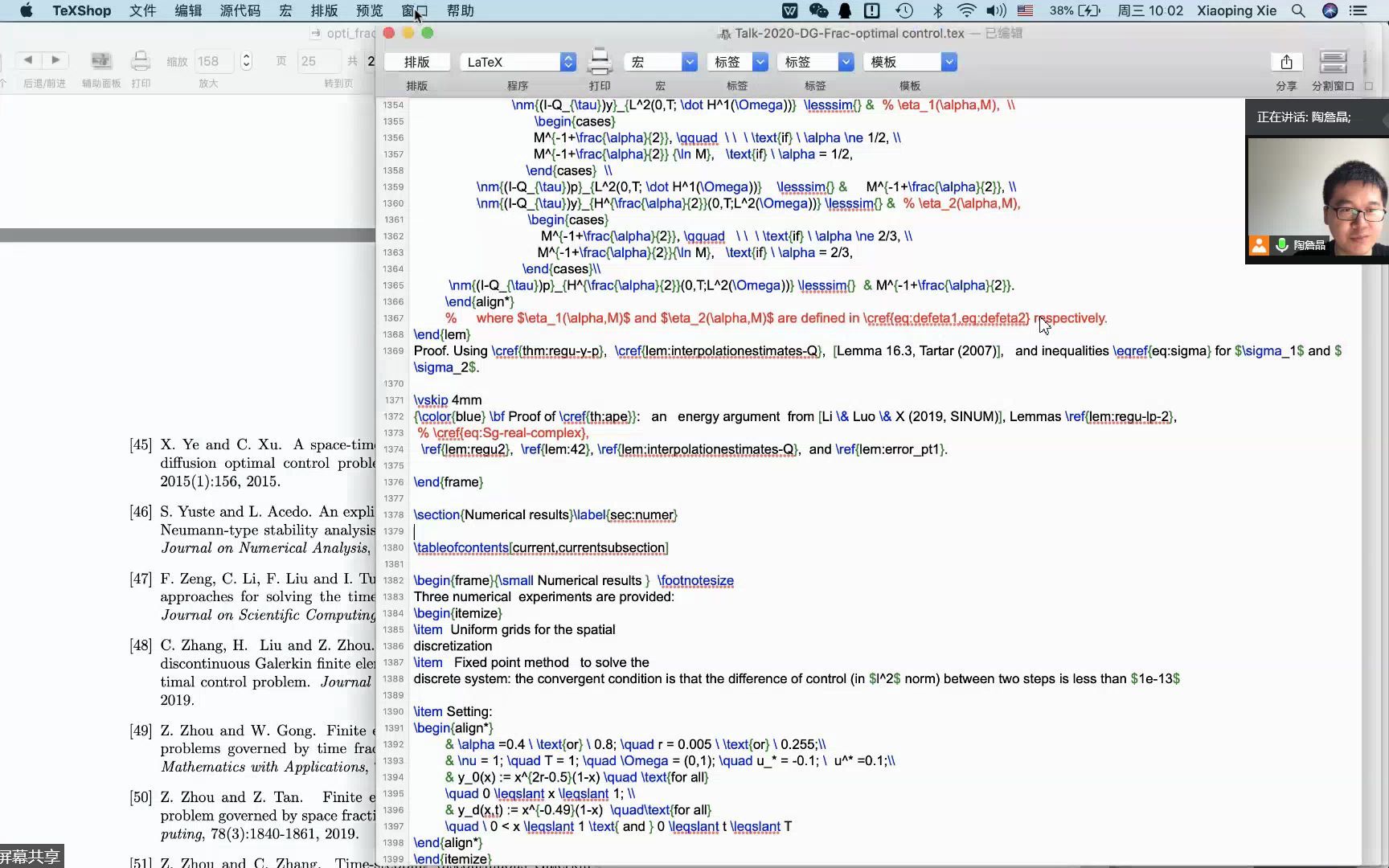Open the 辅助面板 drawer icon in PDF window
The width and height of the screenshot is (1389, 868).
(x=100, y=61)
